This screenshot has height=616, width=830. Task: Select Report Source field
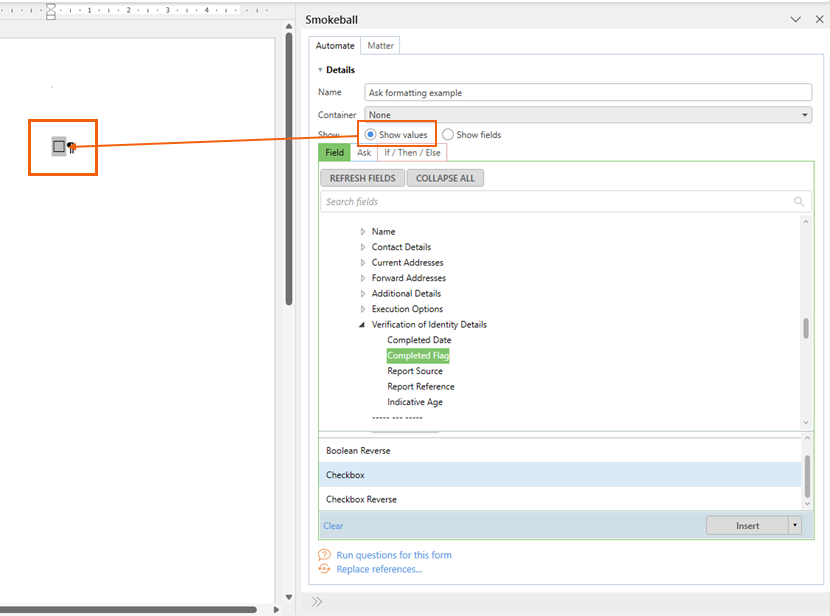coord(414,371)
